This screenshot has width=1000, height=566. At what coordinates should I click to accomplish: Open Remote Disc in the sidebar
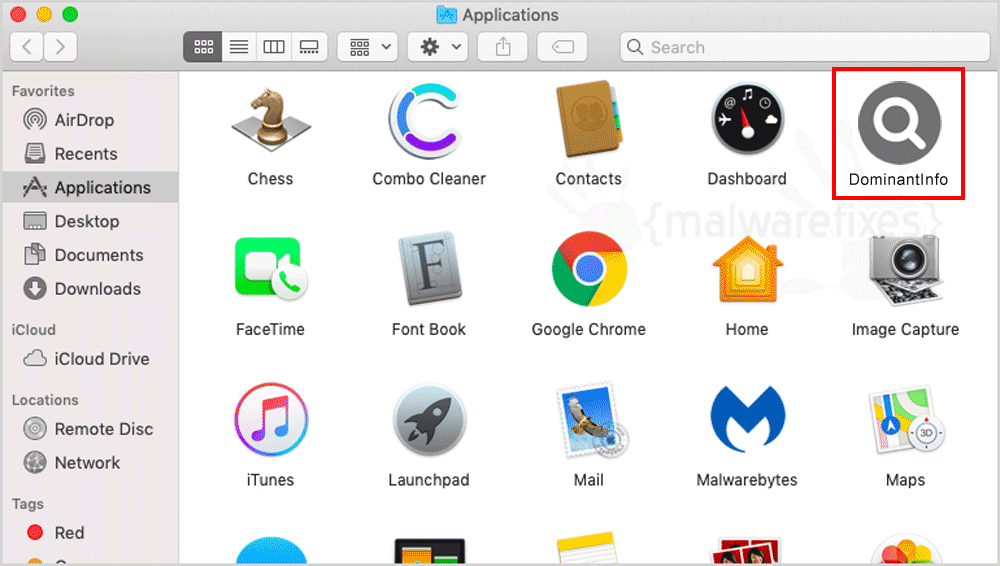click(x=90, y=429)
